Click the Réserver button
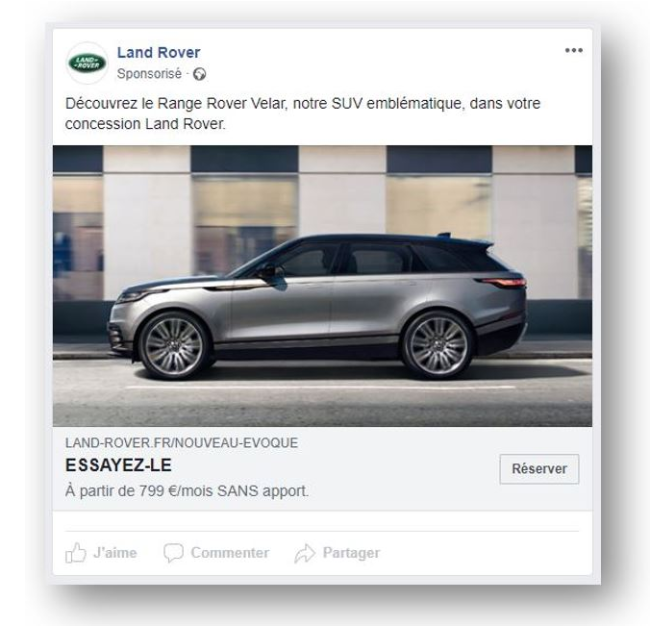This screenshot has height=638, width=656. (539, 469)
